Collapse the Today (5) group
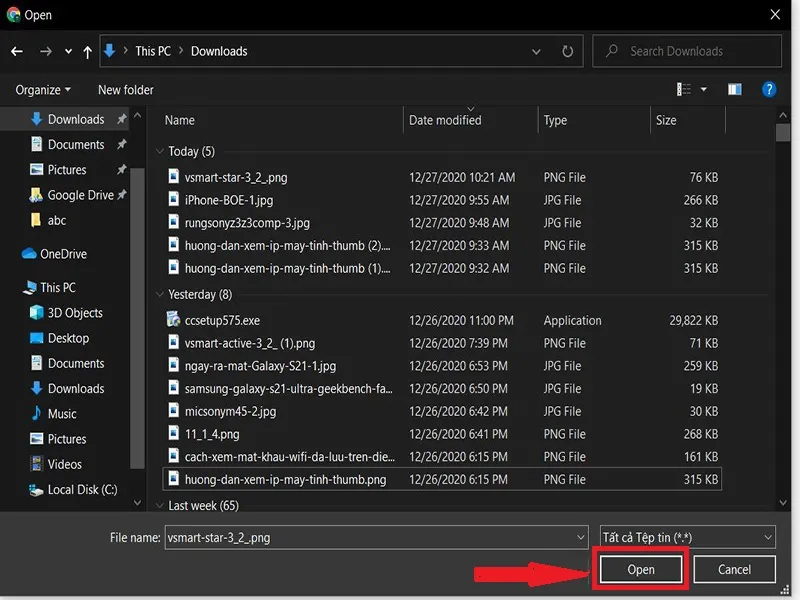 pos(160,152)
